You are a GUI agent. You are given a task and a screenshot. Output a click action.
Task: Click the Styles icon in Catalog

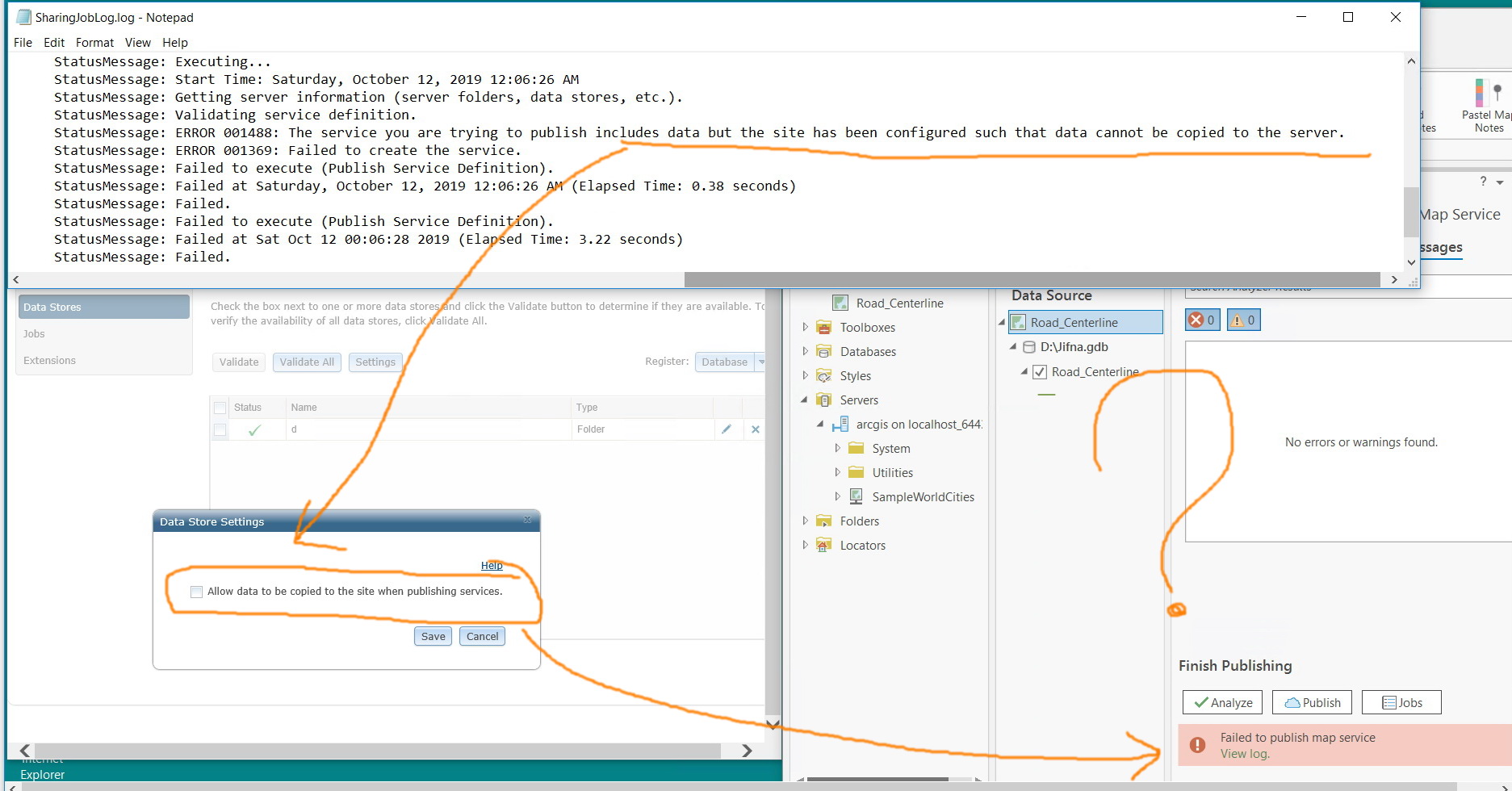(x=824, y=375)
